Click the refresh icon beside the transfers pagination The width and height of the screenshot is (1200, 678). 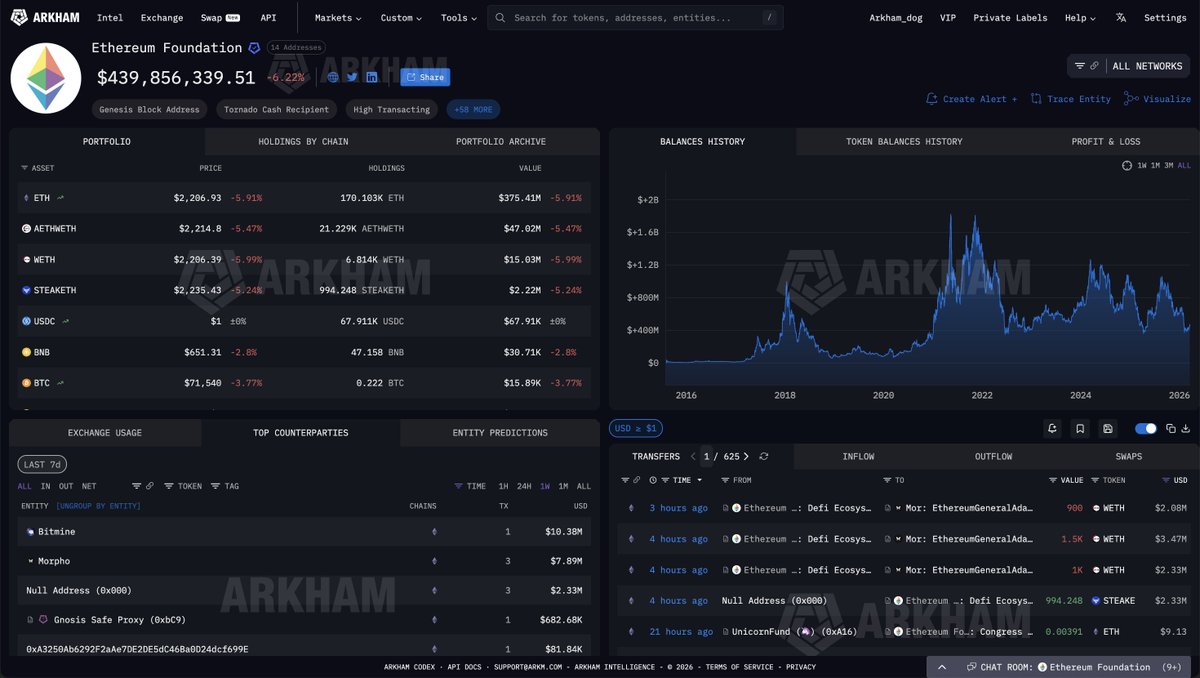tap(763, 455)
